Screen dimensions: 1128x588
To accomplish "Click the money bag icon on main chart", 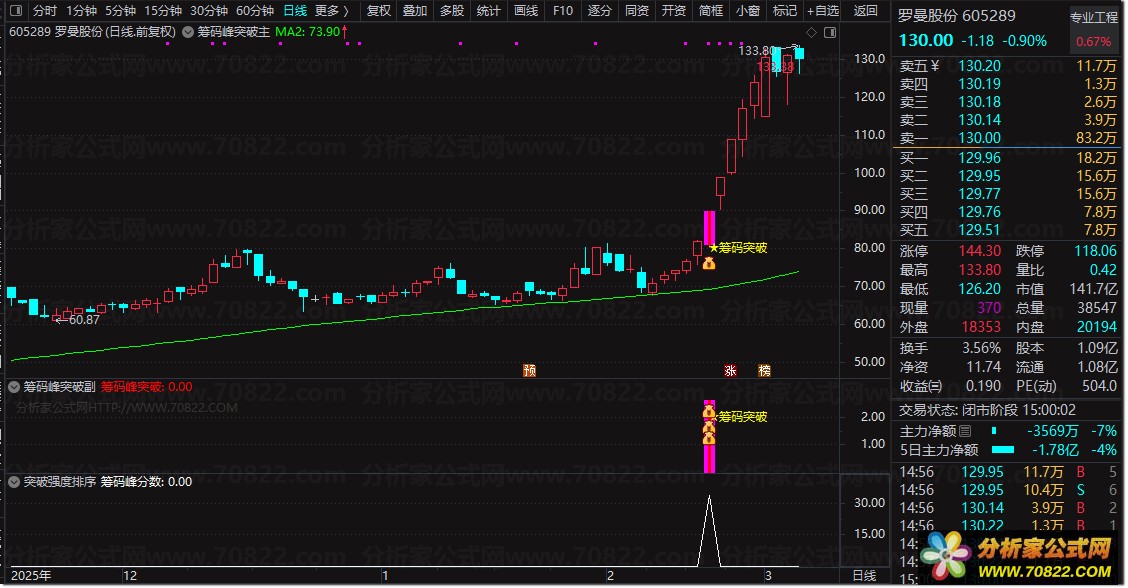I will [709, 263].
